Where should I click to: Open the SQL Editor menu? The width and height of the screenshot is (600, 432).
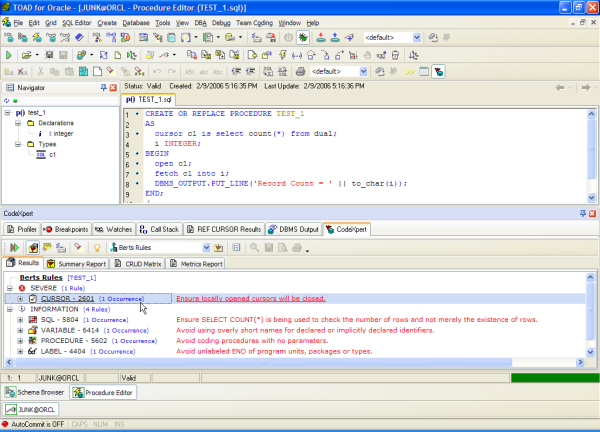(77, 23)
